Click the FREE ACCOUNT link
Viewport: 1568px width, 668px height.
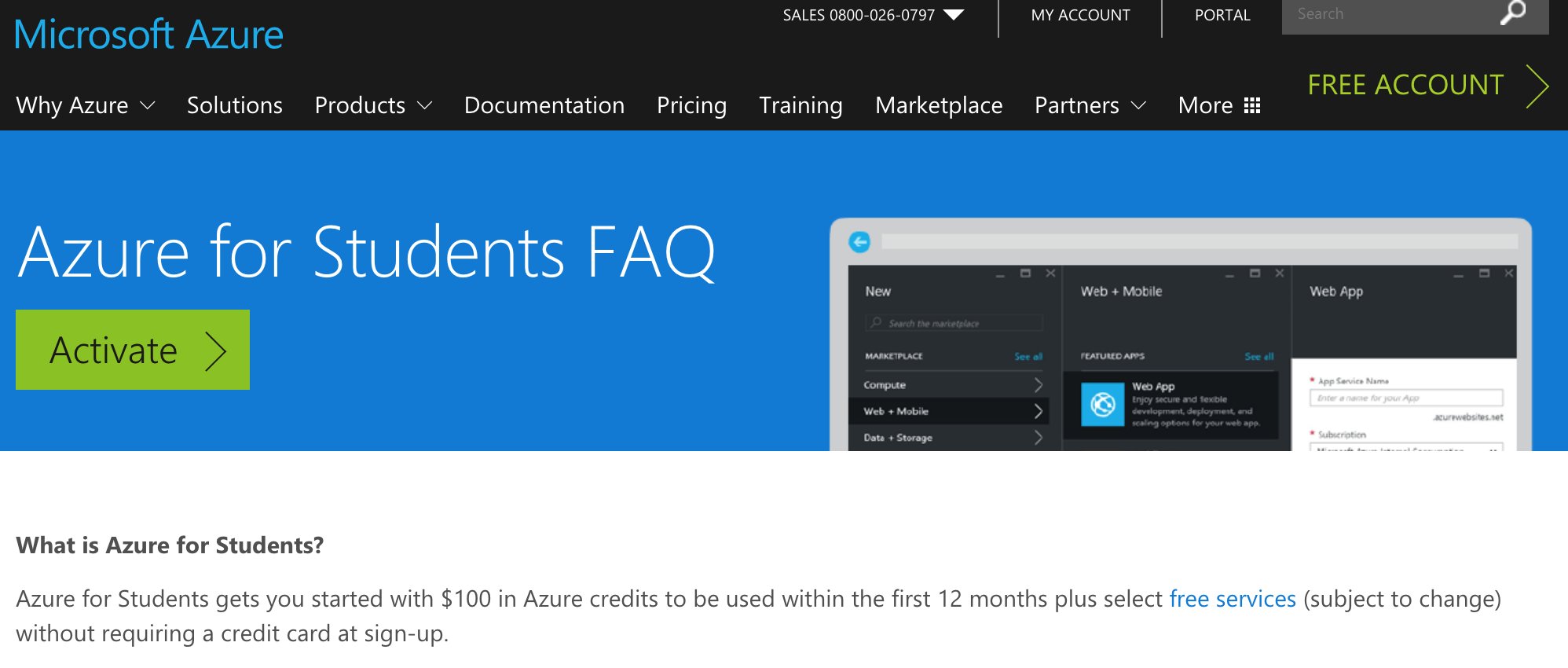(x=1405, y=85)
